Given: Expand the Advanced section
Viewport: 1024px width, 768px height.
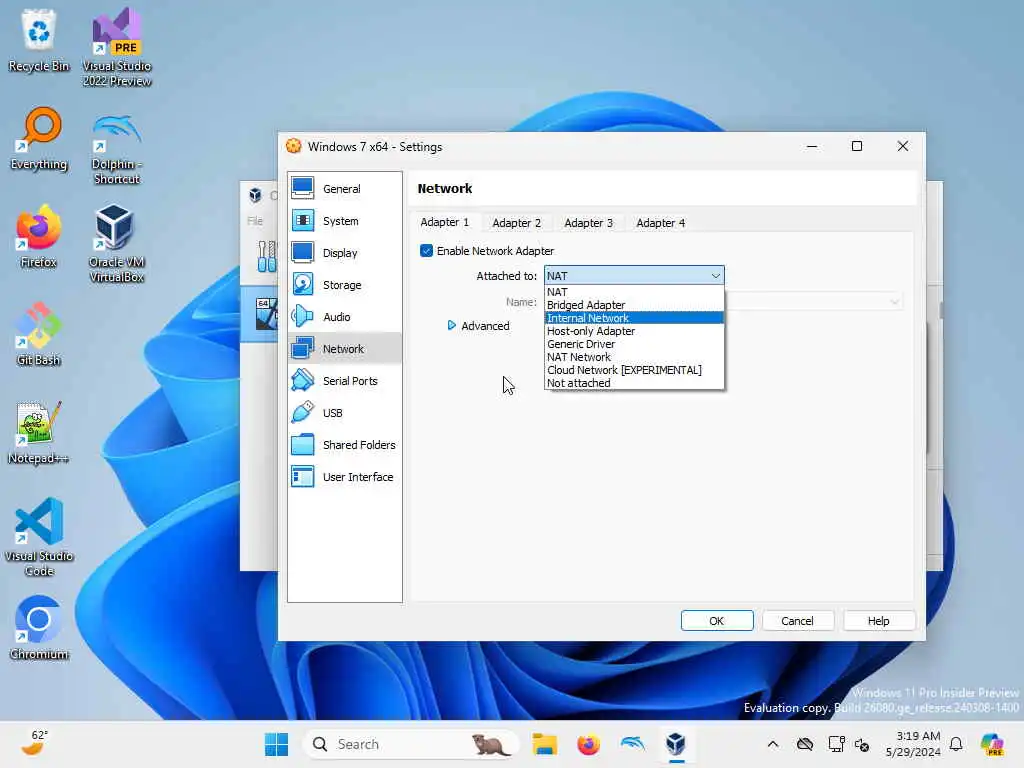Looking at the screenshot, I should (x=478, y=326).
